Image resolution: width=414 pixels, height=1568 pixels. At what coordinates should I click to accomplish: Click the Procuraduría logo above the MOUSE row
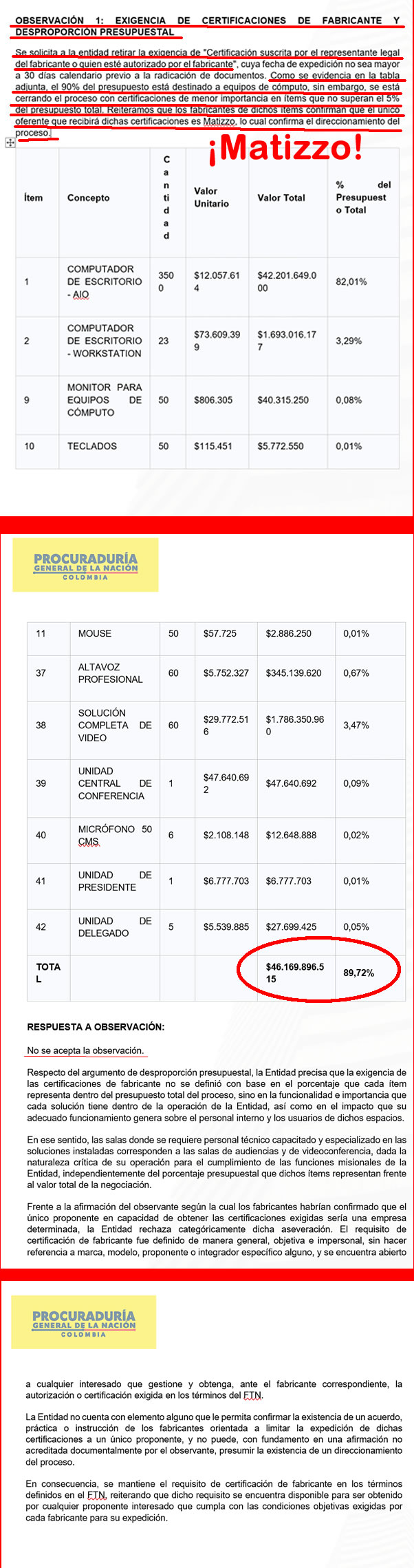pos(85,565)
